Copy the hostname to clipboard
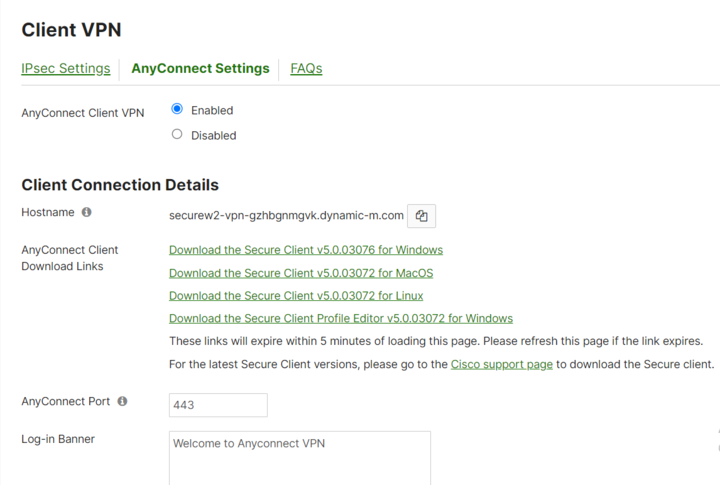 [421, 215]
